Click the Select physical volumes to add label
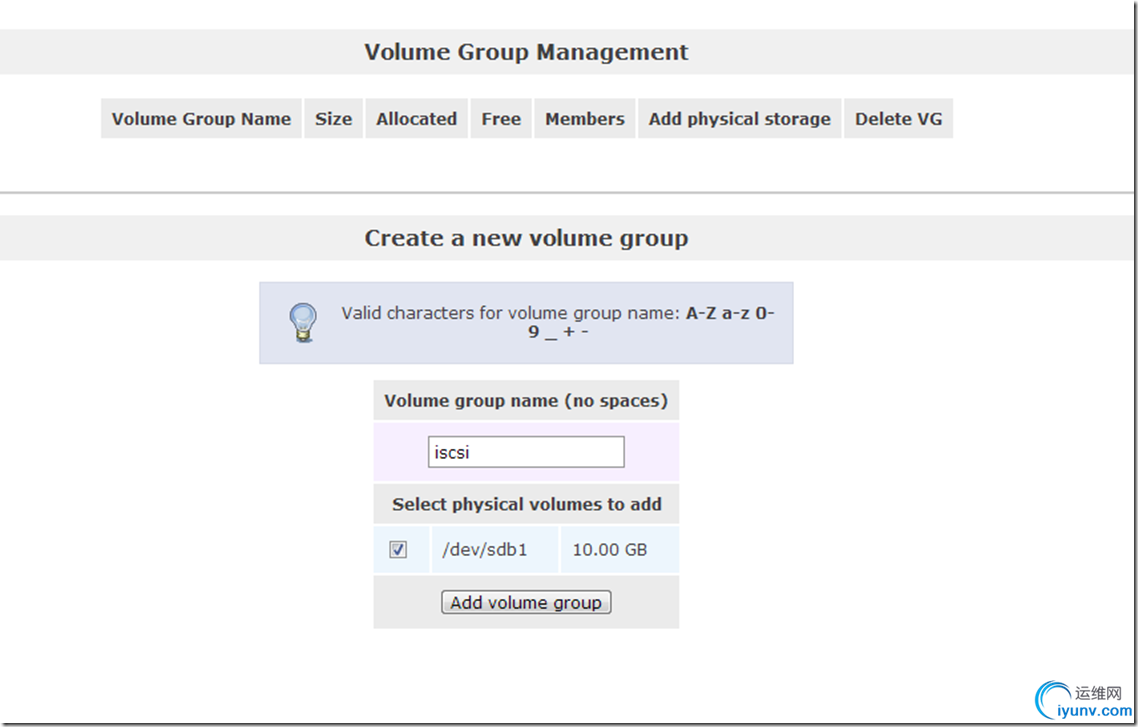 (526, 504)
